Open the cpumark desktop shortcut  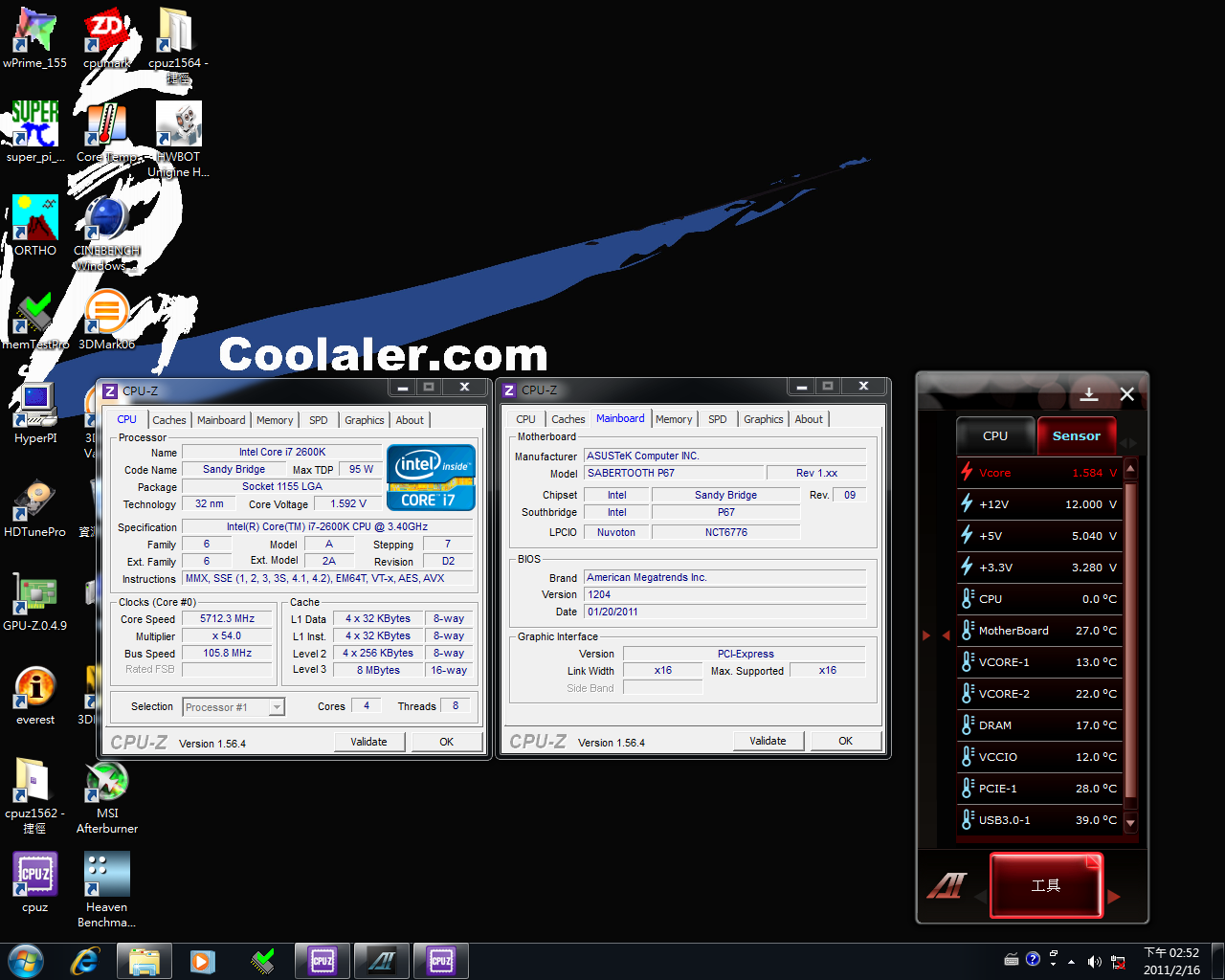click(106, 39)
